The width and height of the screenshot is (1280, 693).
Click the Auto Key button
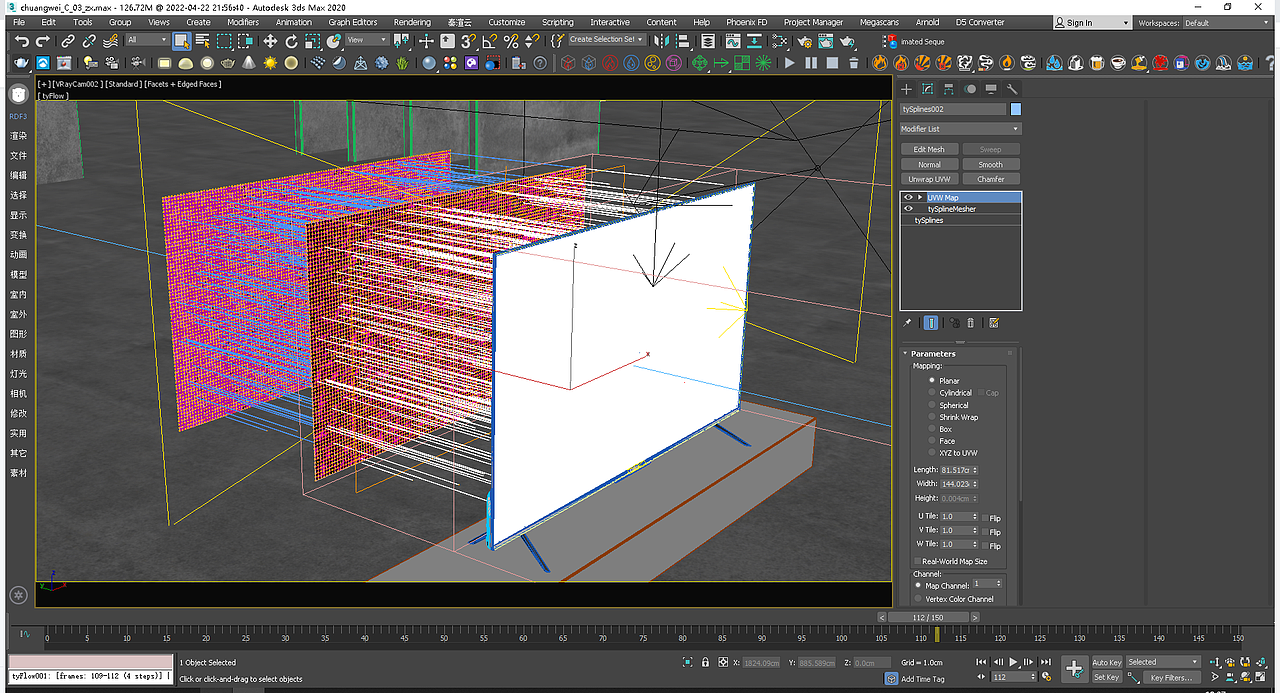pos(1106,662)
